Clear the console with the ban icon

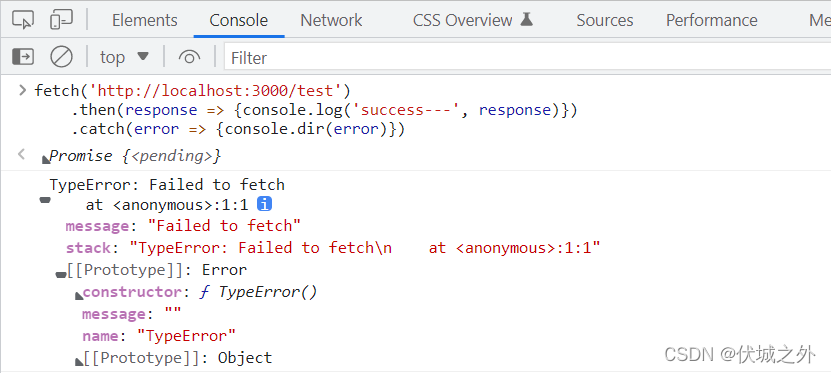[x=61, y=56]
